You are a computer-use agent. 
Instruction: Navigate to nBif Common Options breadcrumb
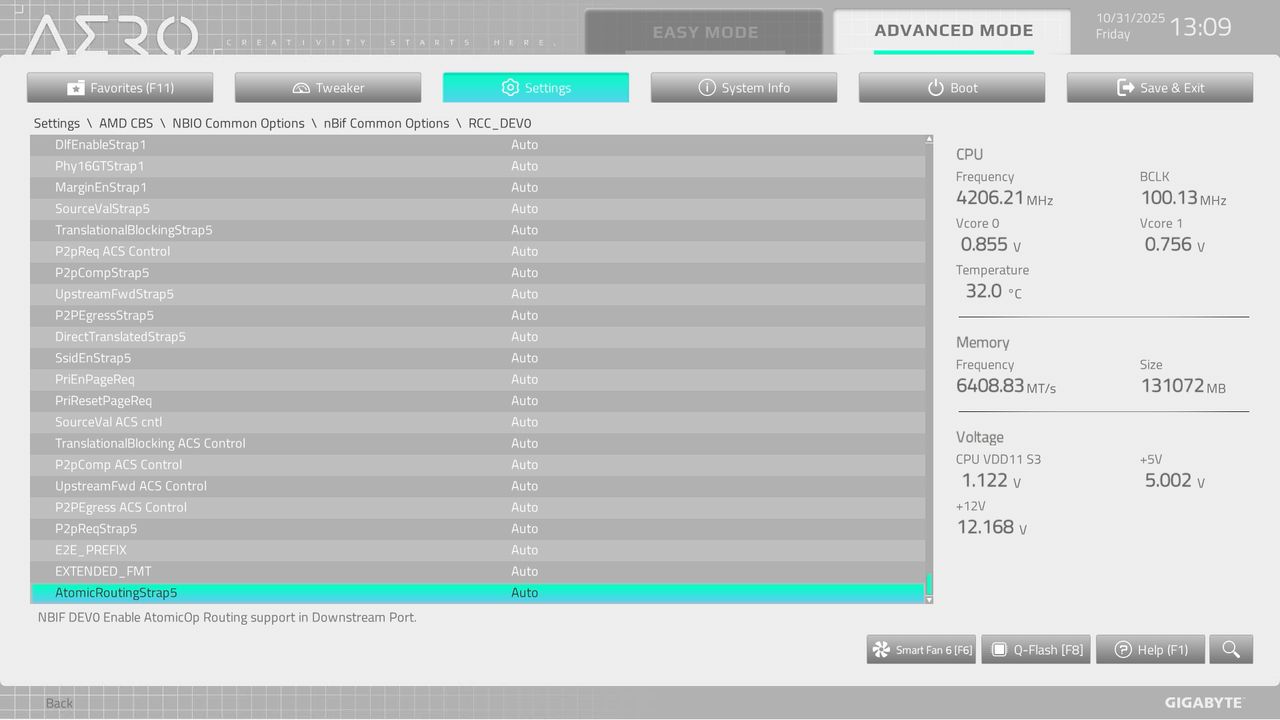coord(386,123)
